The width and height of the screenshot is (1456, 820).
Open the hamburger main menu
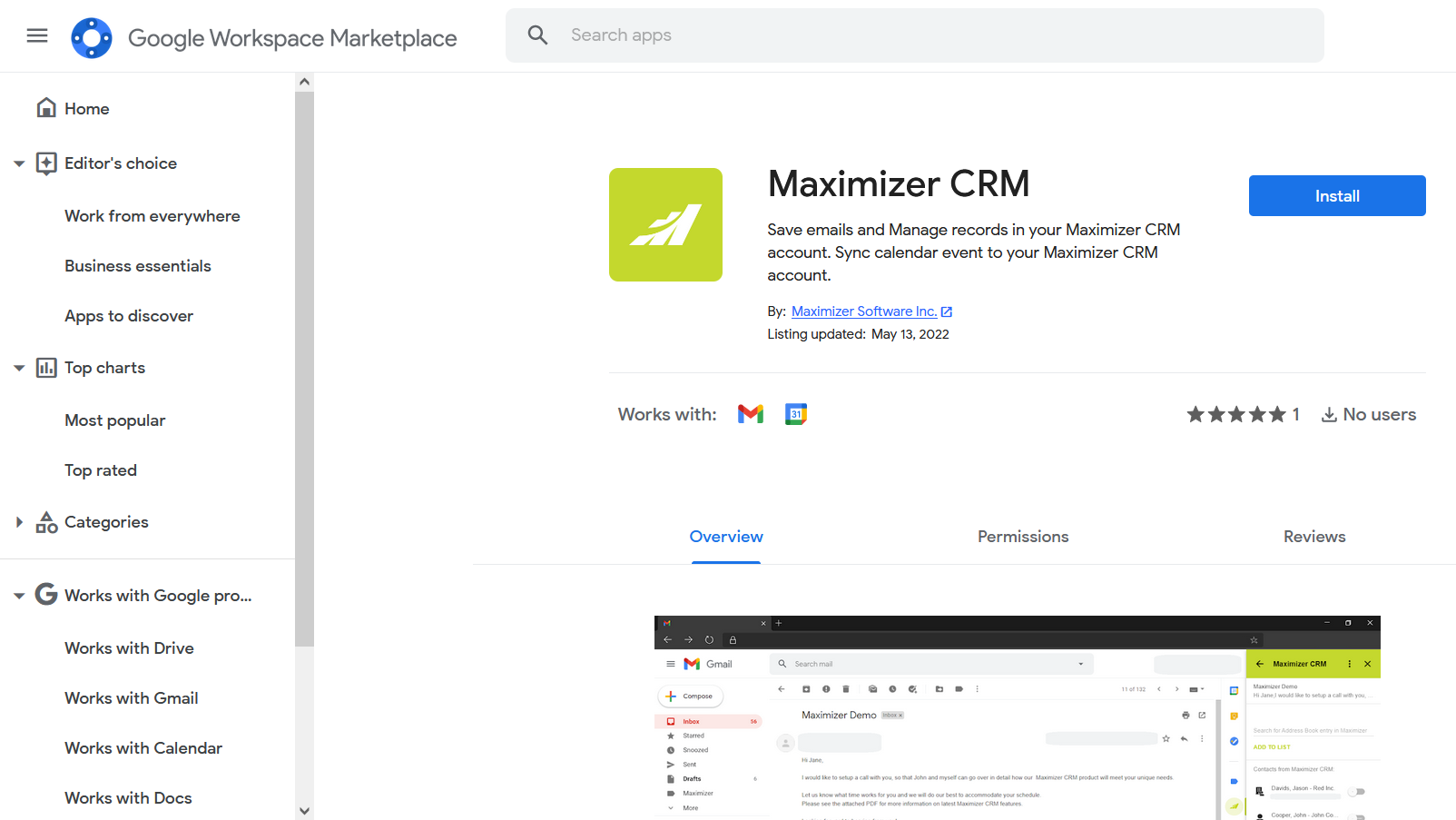pos(37,35)
